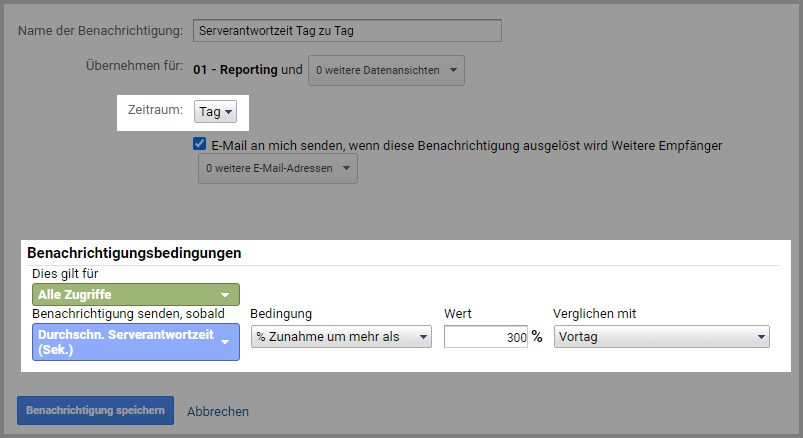Click the 'Benachrichtigung senden, sobald' label

[x=129, y=314]
